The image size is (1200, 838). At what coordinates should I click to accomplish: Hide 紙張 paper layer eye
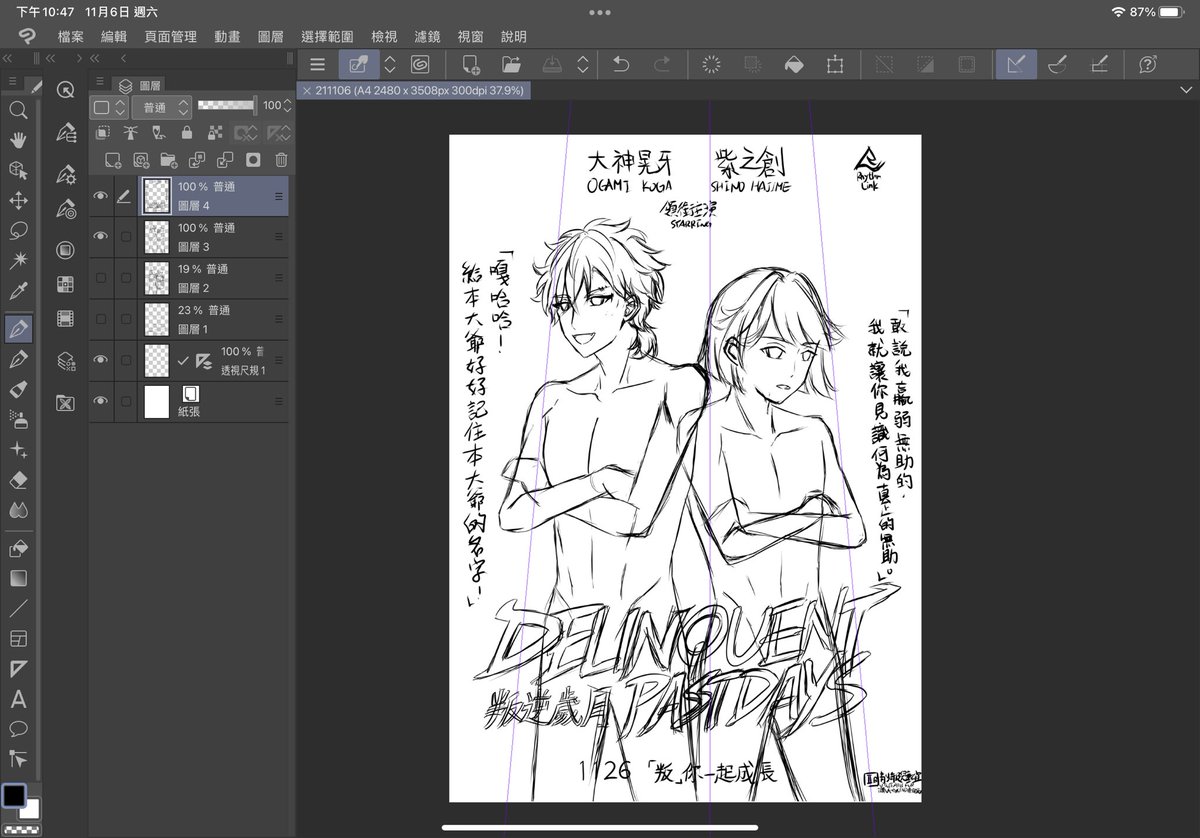click(x=100, y=401)
